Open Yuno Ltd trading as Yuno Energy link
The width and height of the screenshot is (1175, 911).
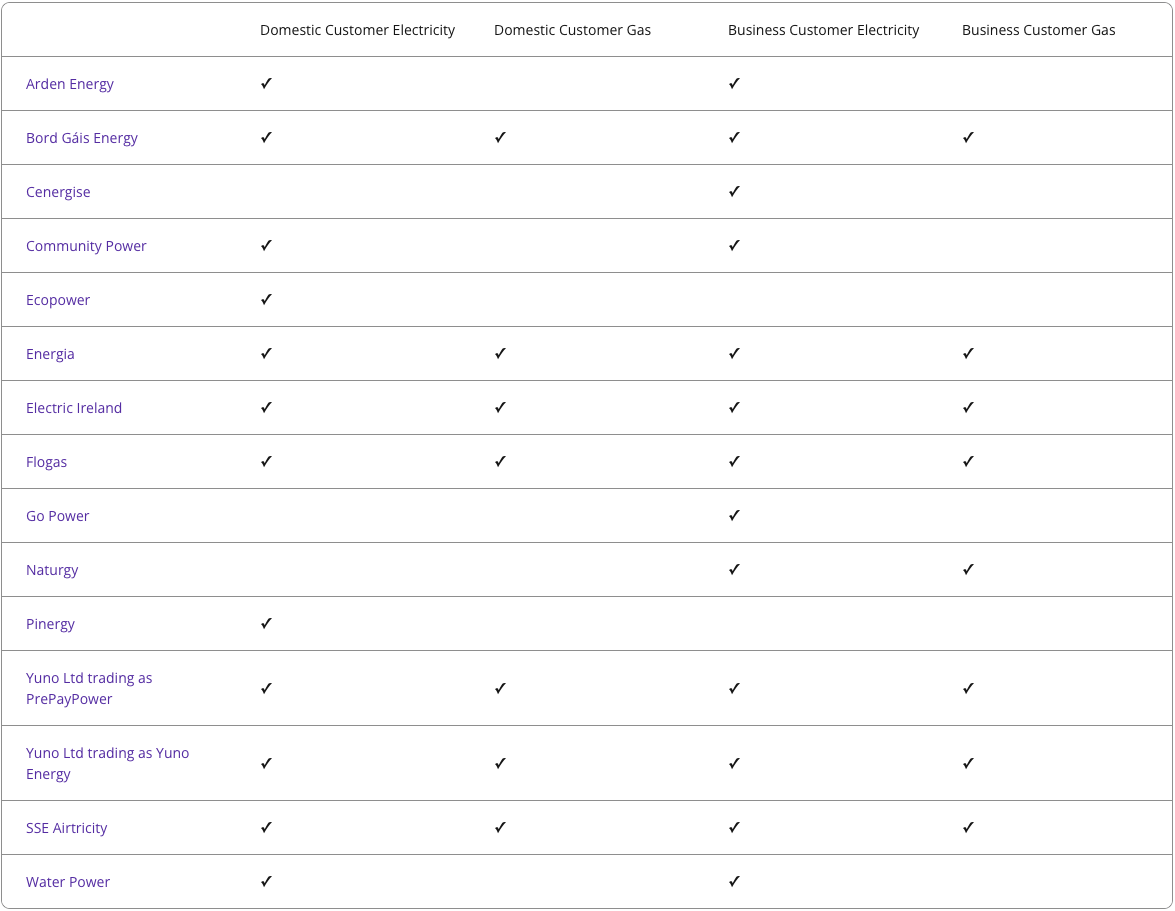coord(107,763)
